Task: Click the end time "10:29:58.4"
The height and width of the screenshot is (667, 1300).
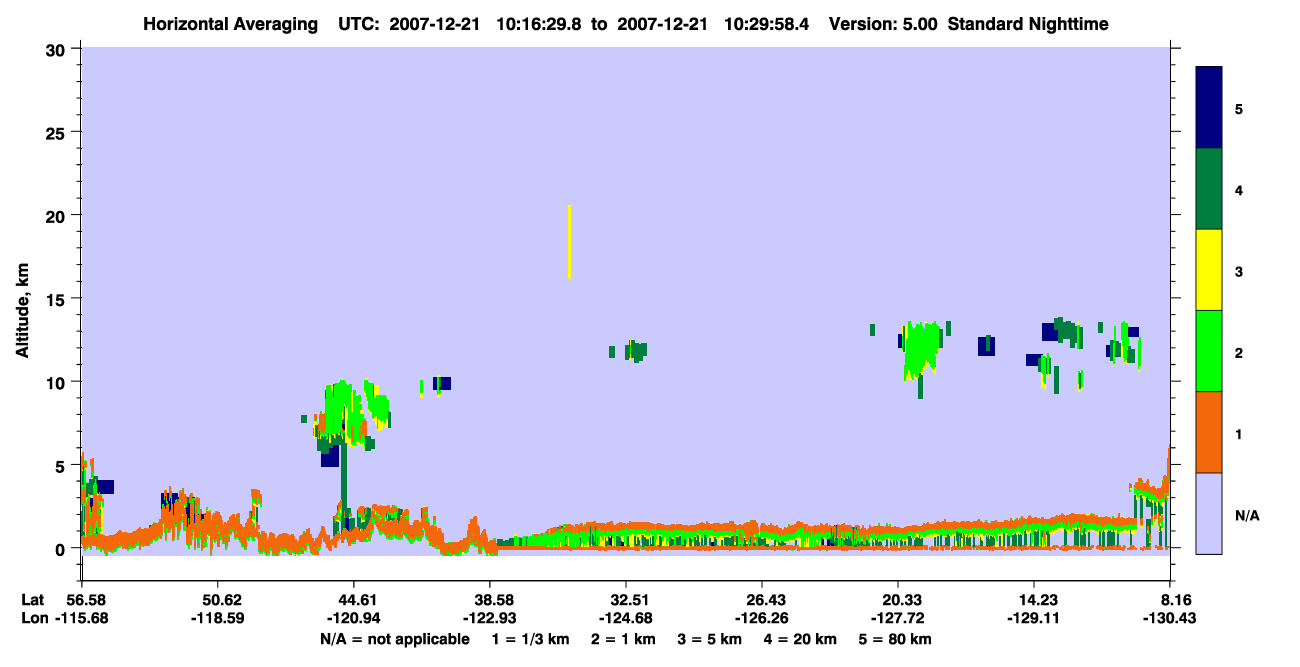Action: tap(769, 24)
